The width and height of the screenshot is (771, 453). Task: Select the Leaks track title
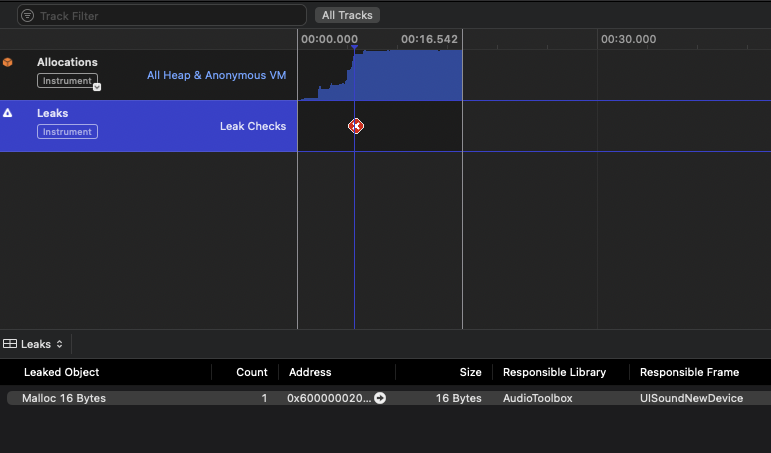click(53, 113)
